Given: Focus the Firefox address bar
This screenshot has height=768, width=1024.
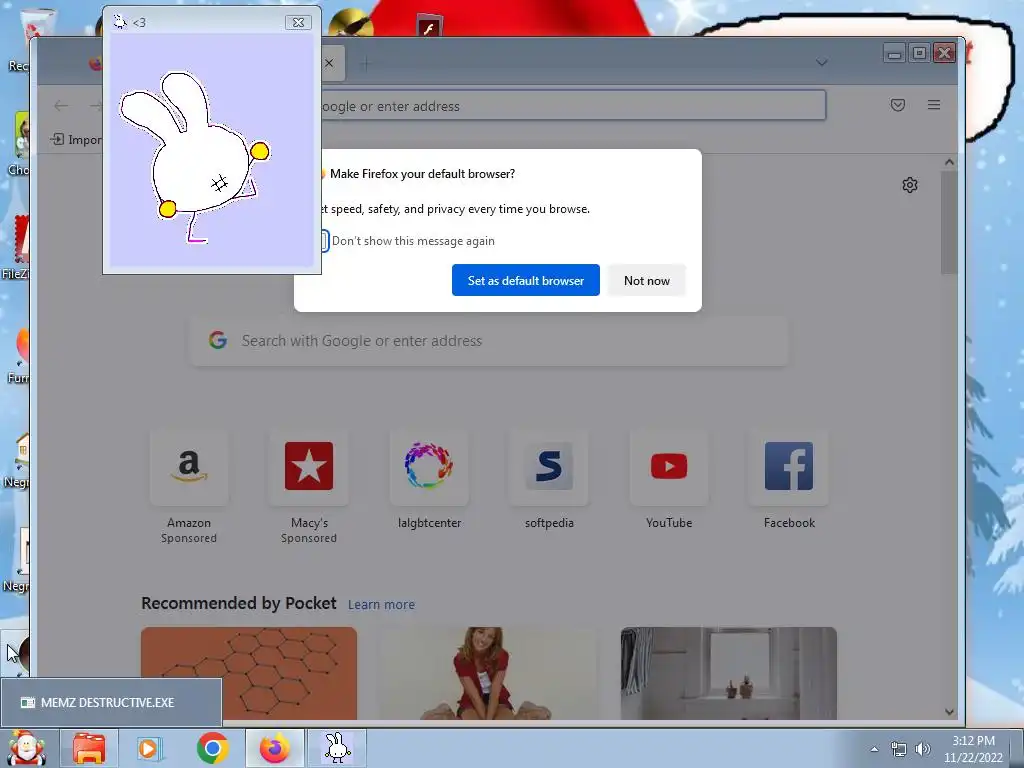Looking at the screenshot, I should (x=573, y=106).
